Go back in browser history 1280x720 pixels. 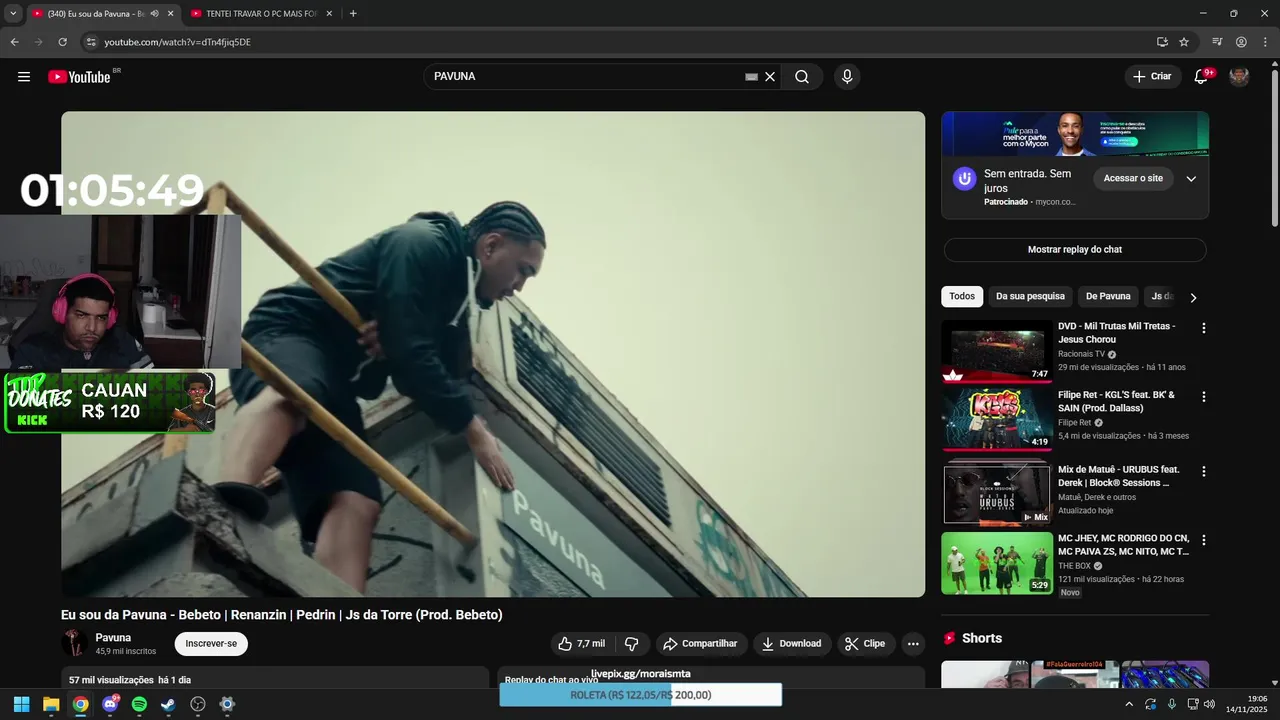[x=14, y=42]
